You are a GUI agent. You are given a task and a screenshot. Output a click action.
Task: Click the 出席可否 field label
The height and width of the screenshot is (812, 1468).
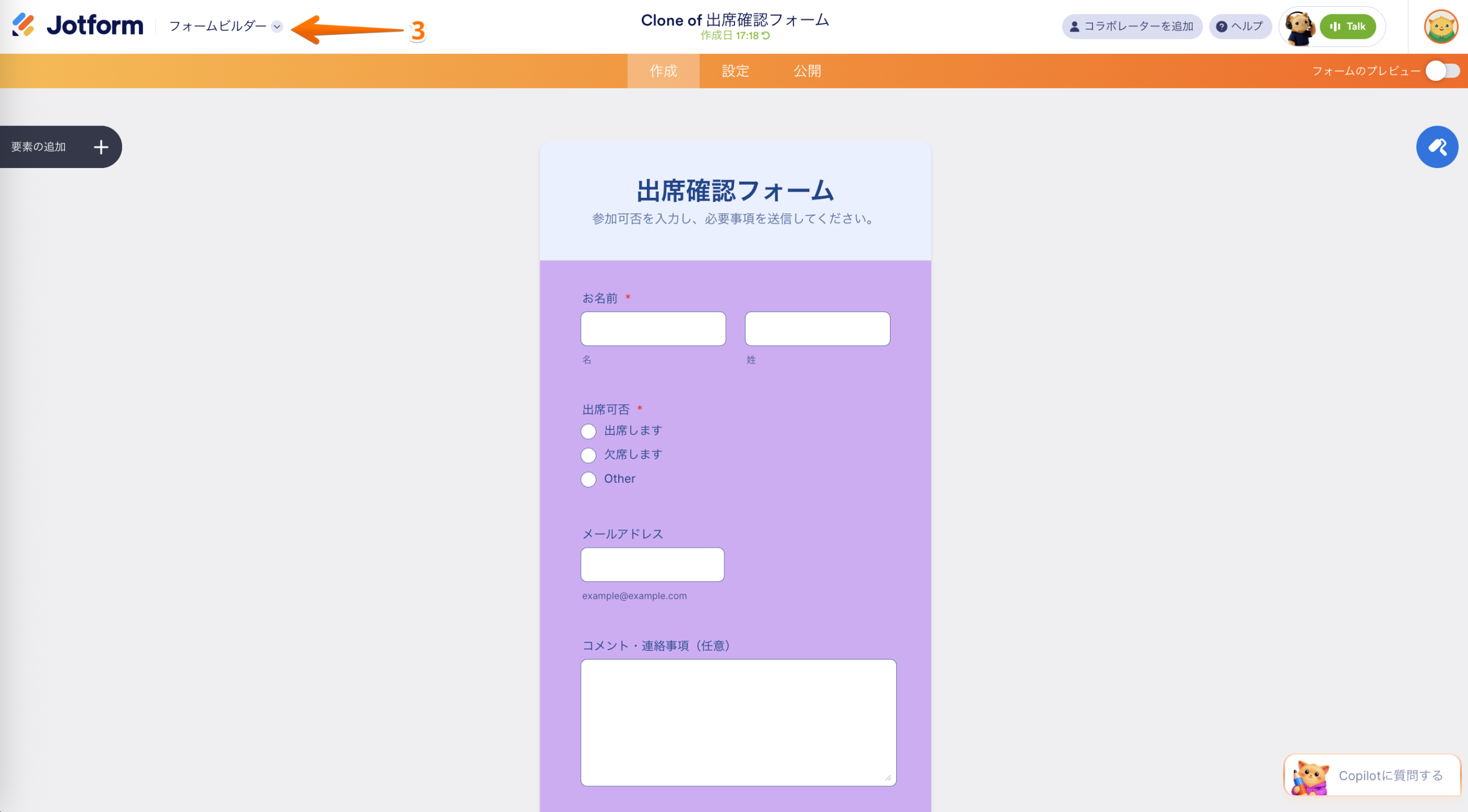coord(606,409)
